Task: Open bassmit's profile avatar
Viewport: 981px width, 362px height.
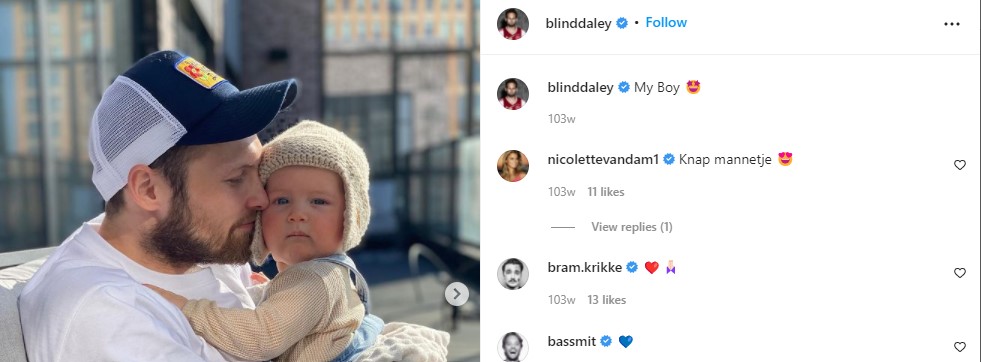Action: point(513,347)
